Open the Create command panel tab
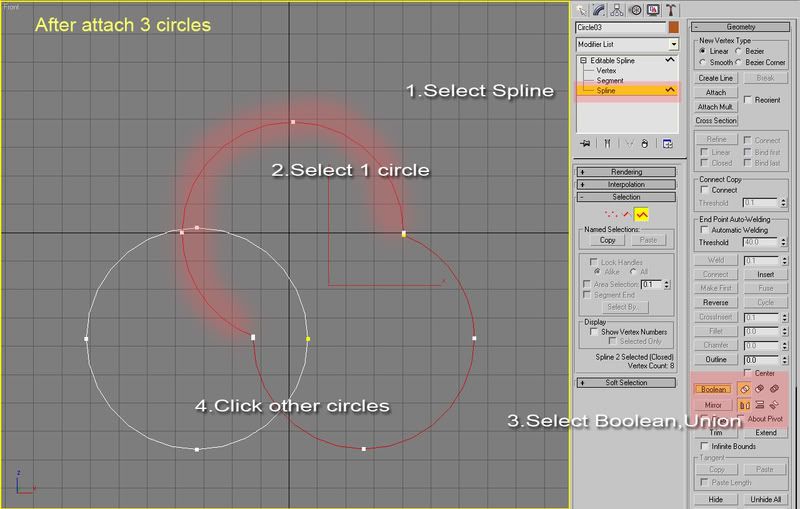The height and width of the screenshot is (509, 800). (x=584, y=9)
